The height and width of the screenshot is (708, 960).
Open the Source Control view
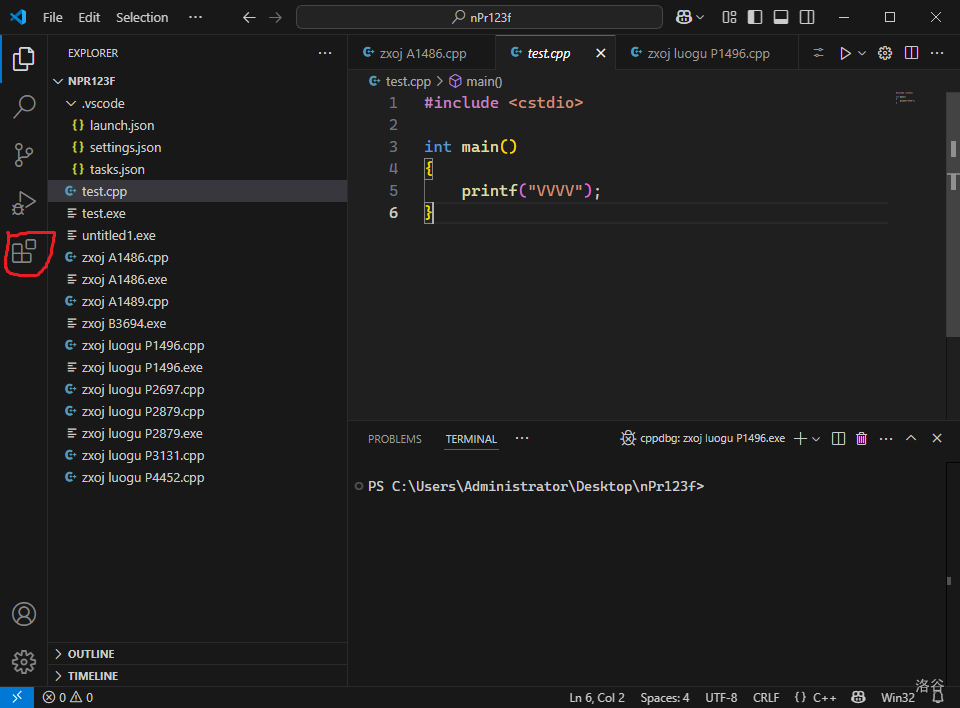(24, 155)
